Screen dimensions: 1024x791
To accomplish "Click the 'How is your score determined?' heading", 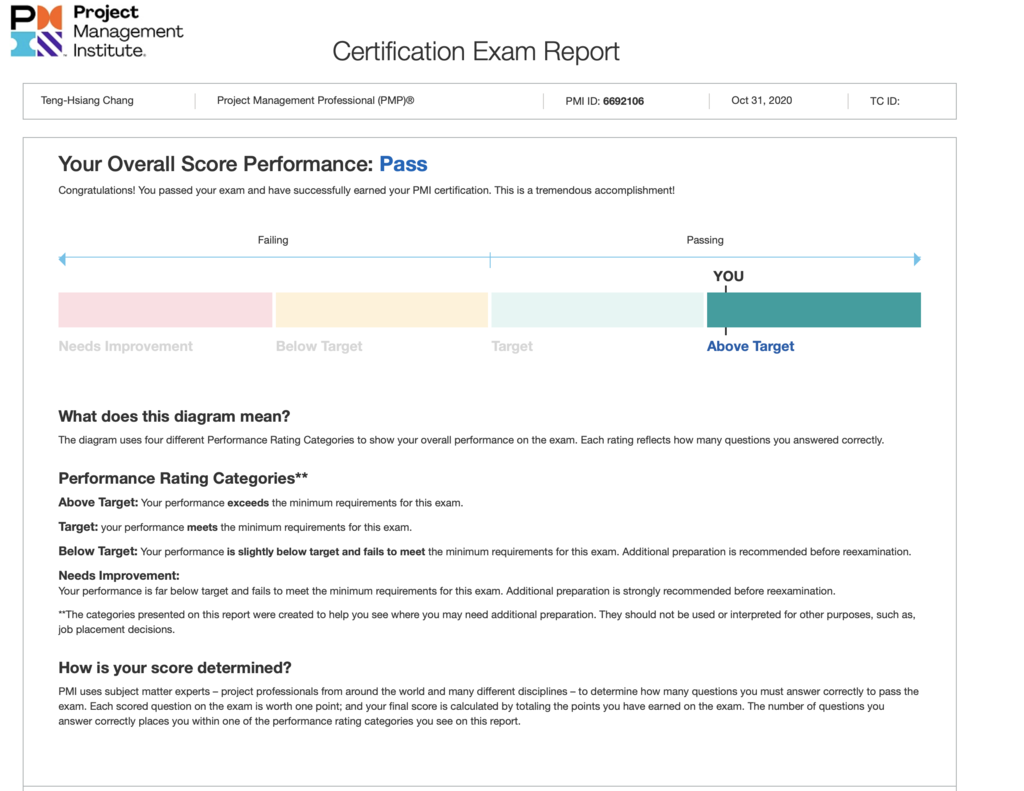I will click(x=175, y=668).
